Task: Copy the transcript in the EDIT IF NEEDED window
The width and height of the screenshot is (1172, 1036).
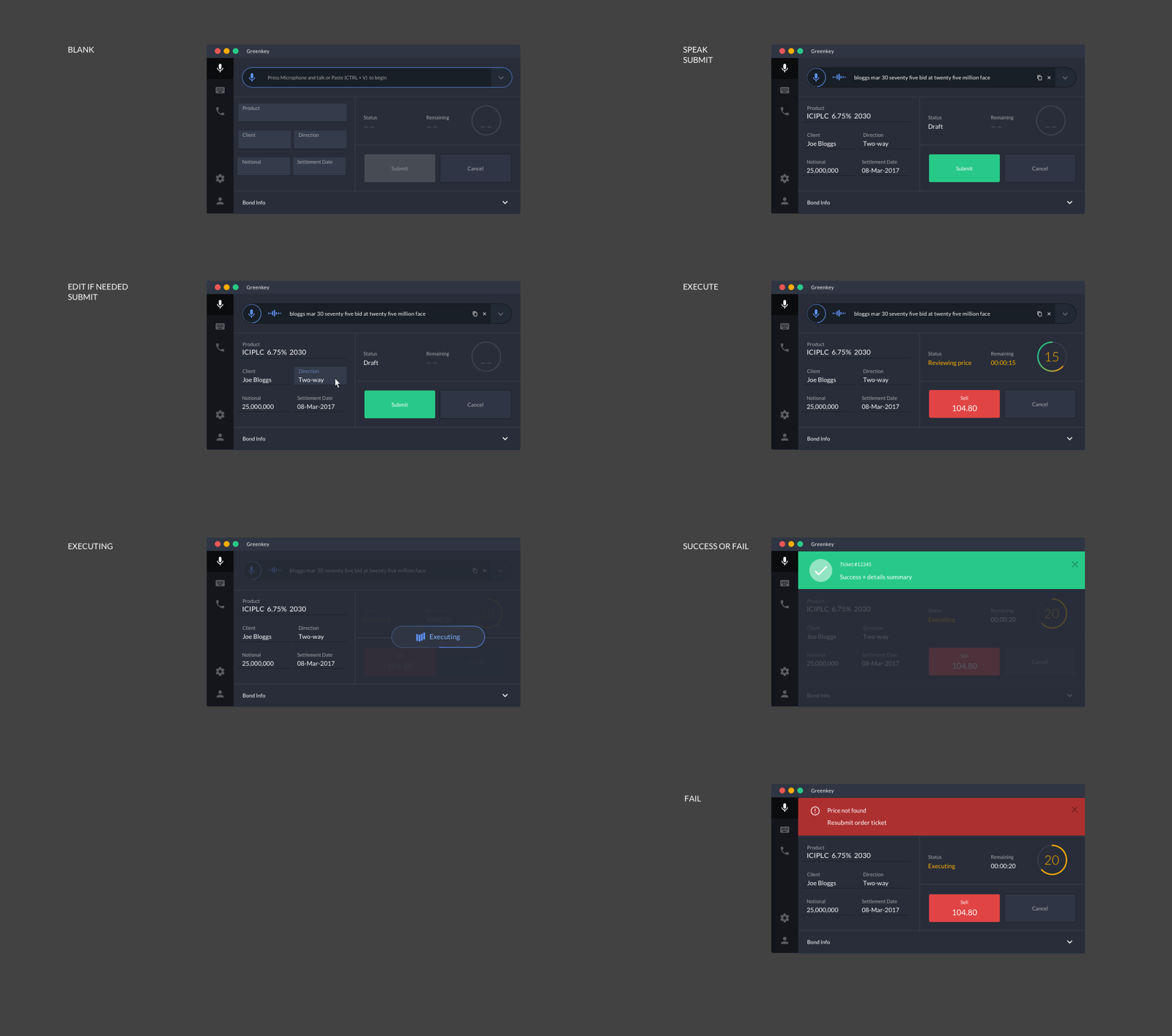Action: (x=475, y=314)
